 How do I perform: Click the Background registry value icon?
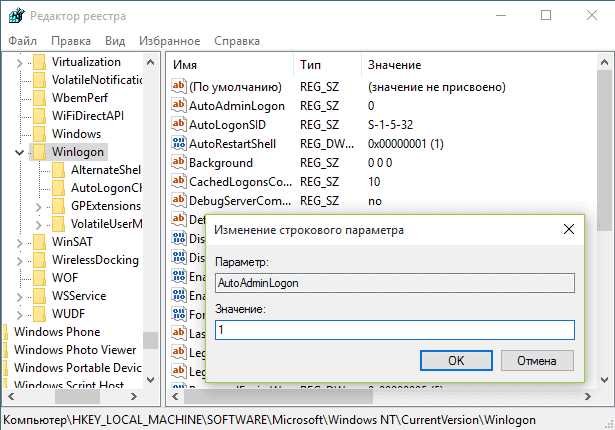coord(178,163)
